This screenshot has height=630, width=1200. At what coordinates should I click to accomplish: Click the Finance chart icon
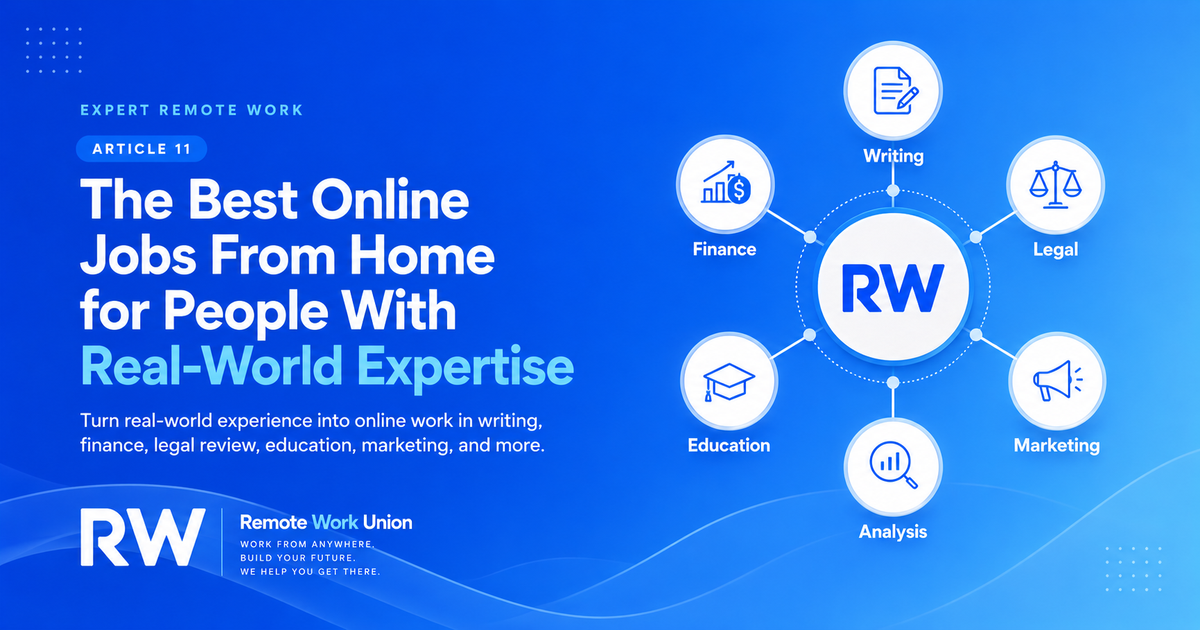(x=724, y=186)
